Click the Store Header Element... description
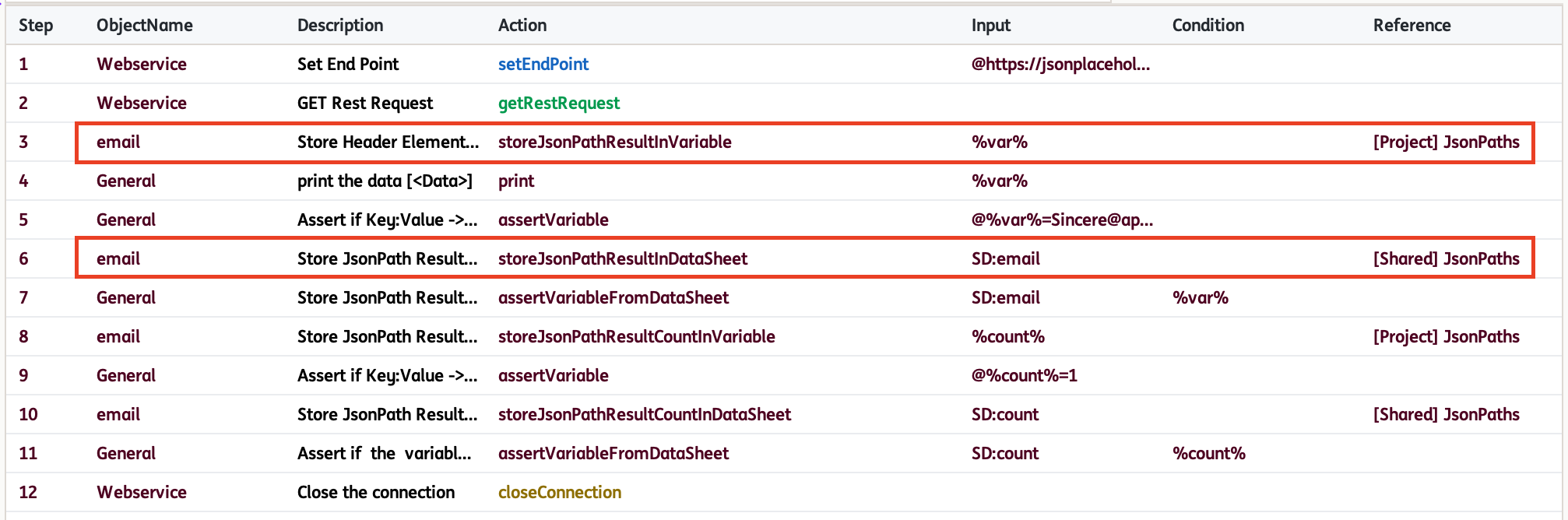The height and width of the screenshot is (520, 1568). [x=388, y=142]
